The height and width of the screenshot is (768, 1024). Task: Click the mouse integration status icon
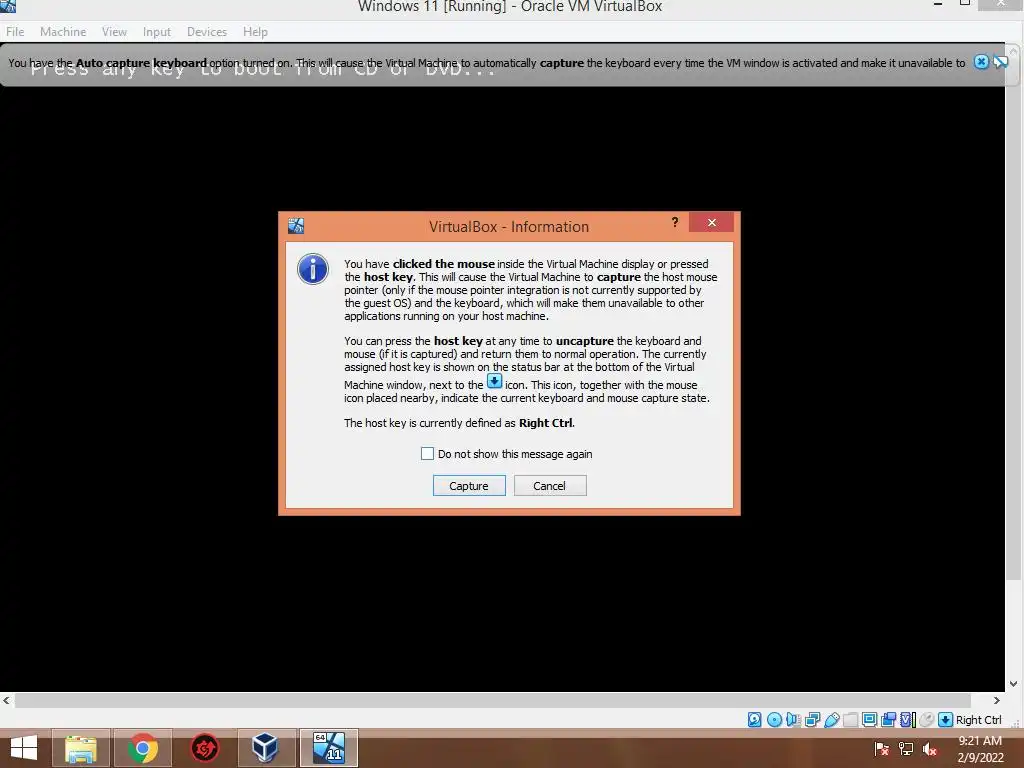pyautogui.click(x=926, y=720)
